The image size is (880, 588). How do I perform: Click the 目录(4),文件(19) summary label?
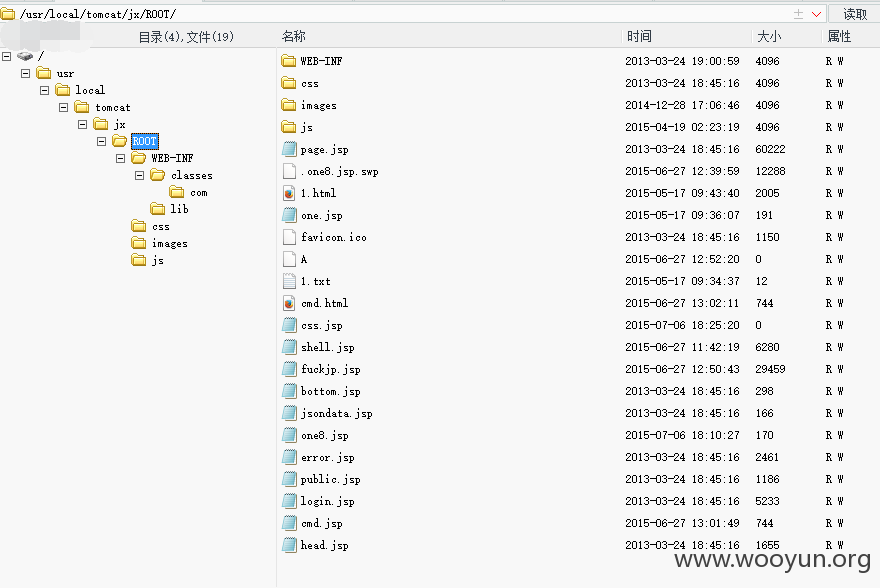(x=186, y=37)
